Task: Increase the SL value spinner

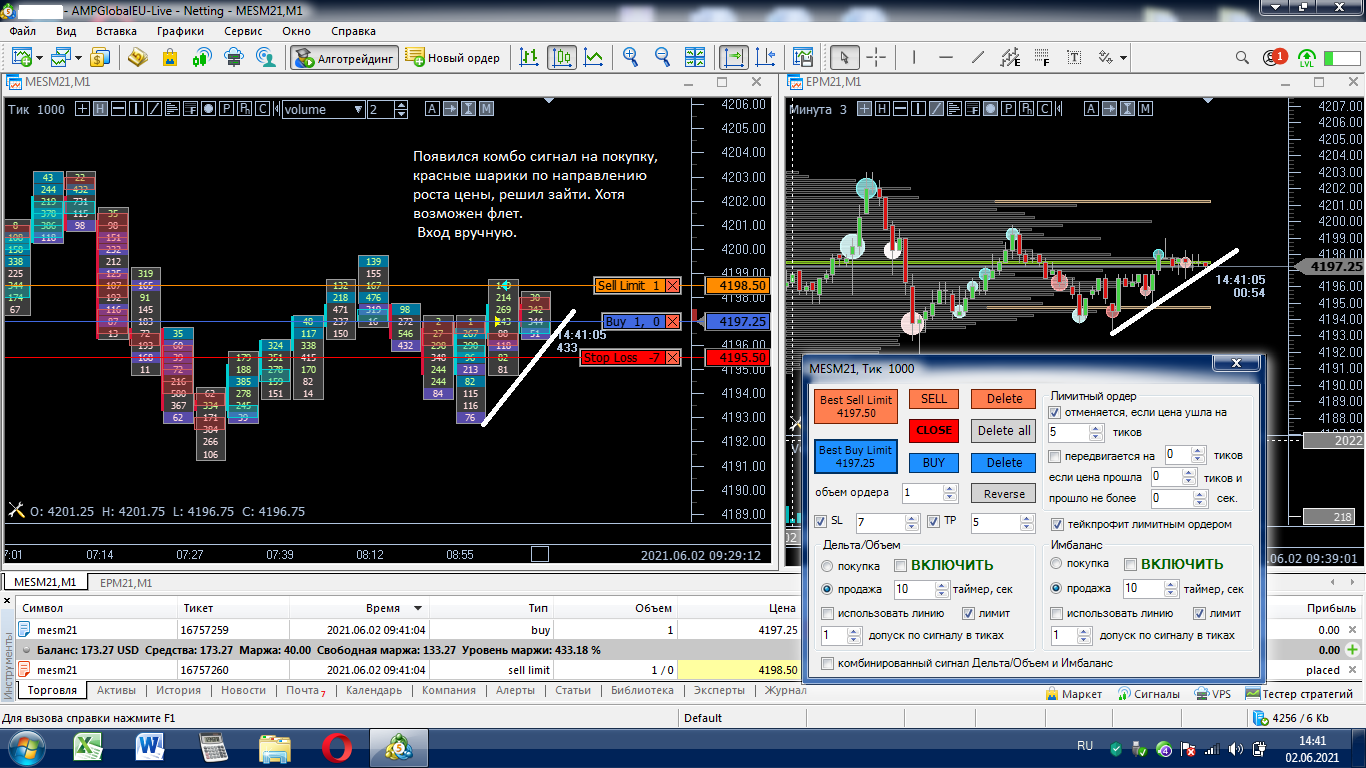Action: tap(912, 518)
